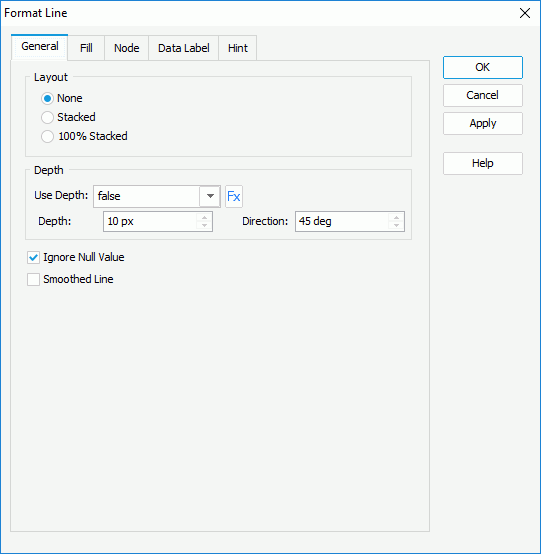The width and height of the screenshot is (541, 554).
Task: Switch to the General tab
Action: point(40,47)
